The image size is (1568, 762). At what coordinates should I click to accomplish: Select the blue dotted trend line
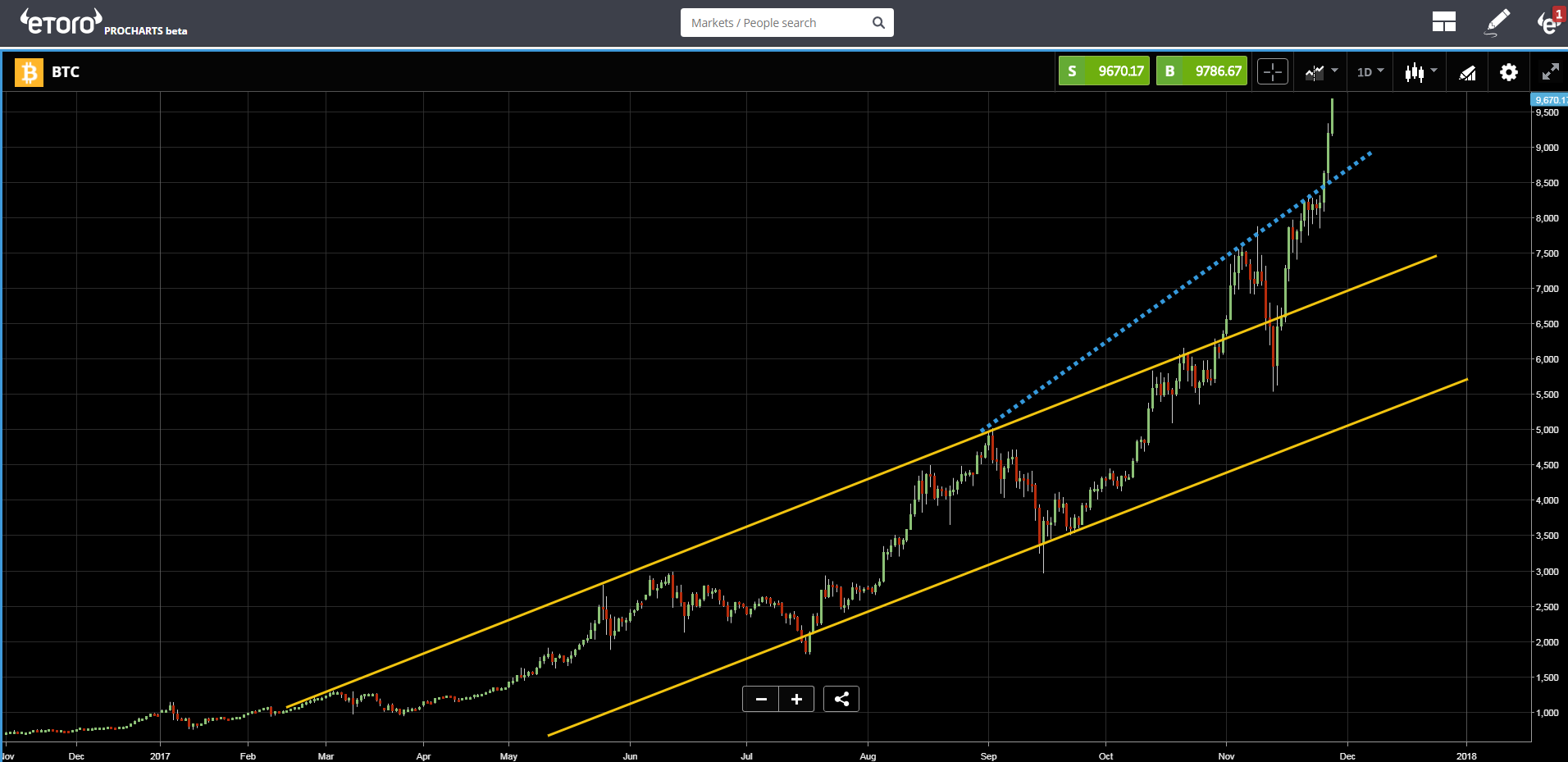tap(1177, 291)
